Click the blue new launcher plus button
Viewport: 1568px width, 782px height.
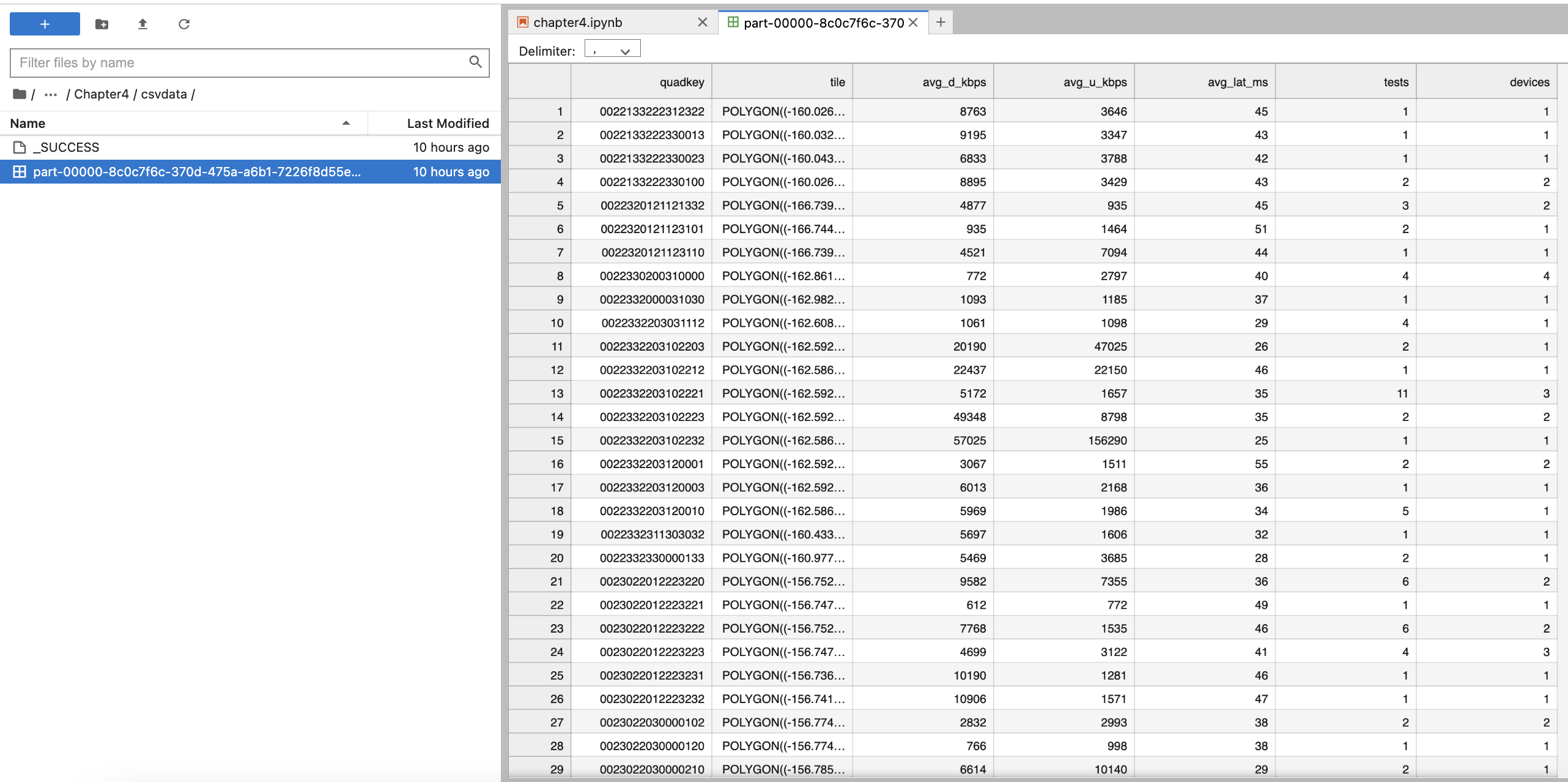point(45,24)
